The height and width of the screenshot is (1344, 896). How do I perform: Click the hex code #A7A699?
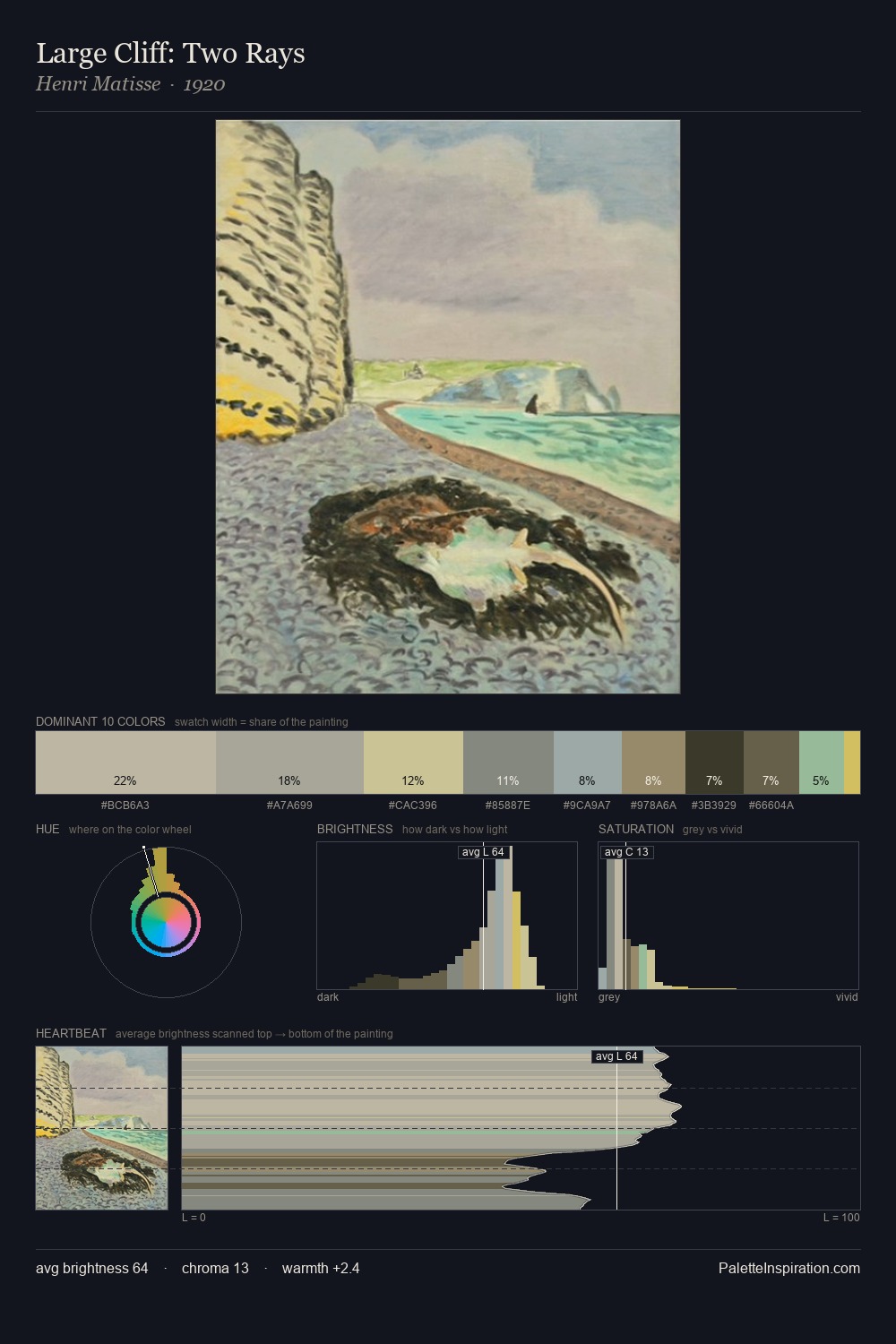tap(289, 806)
